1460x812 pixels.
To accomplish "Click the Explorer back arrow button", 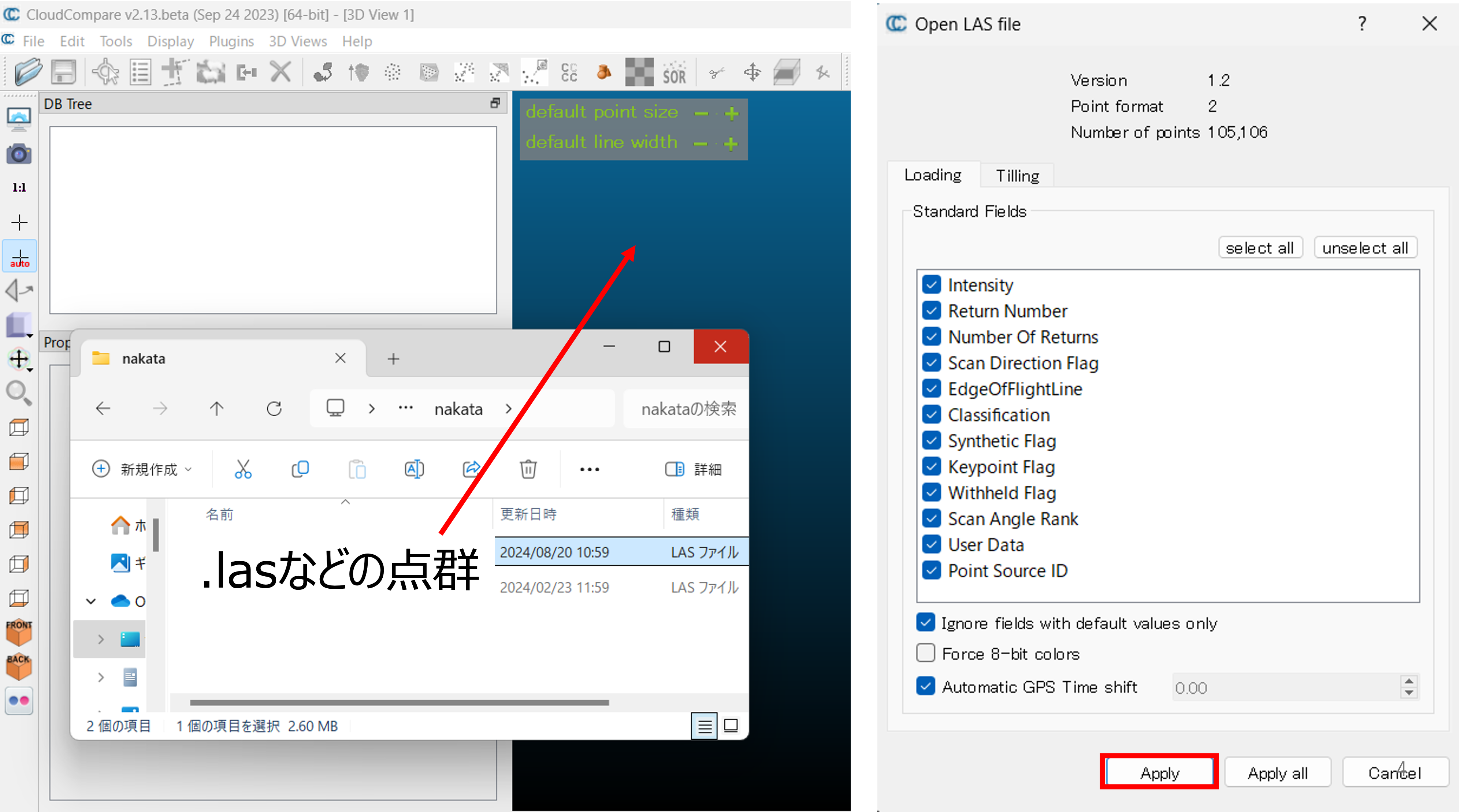I will click(103, 409).
